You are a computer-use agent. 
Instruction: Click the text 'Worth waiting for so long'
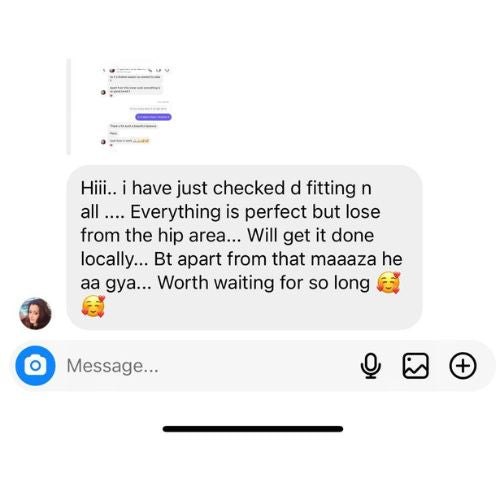click(263, 283)
